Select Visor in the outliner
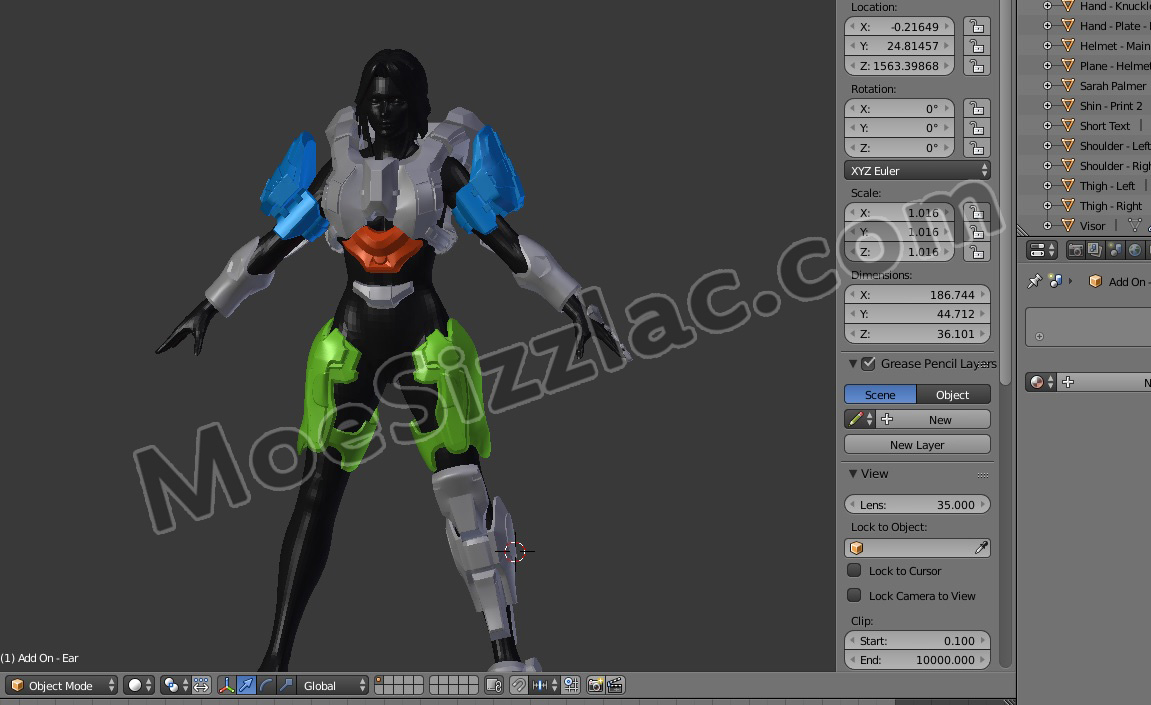1151x705 pixels. pos(1092,225)
